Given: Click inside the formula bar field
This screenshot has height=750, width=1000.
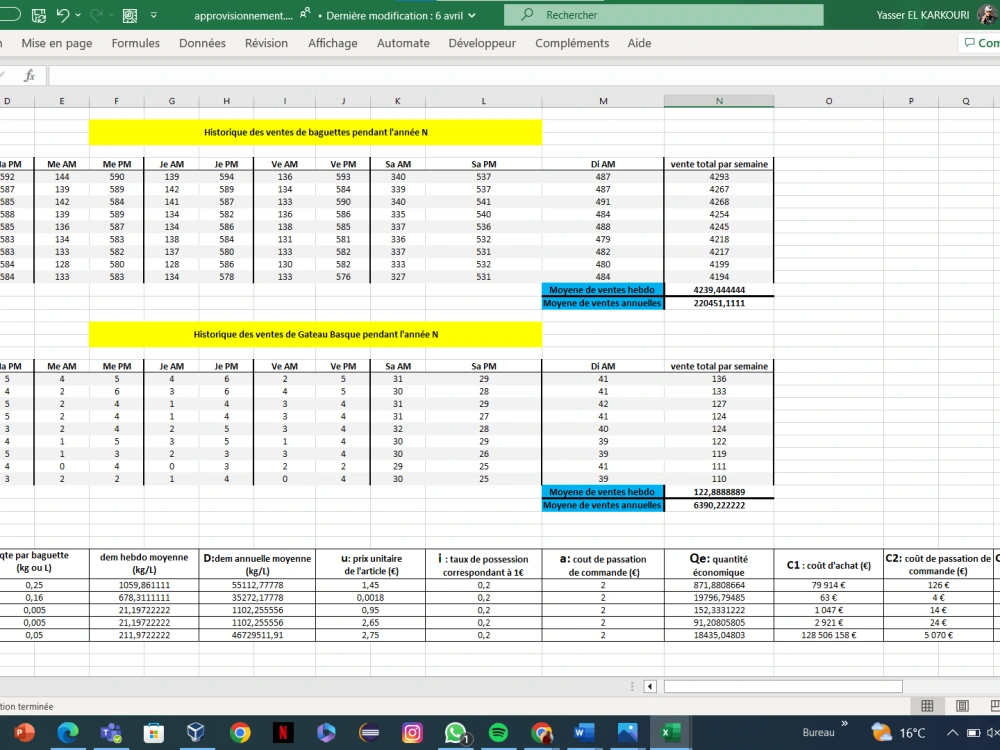Looking at the screenshot, I should (523, 76).
